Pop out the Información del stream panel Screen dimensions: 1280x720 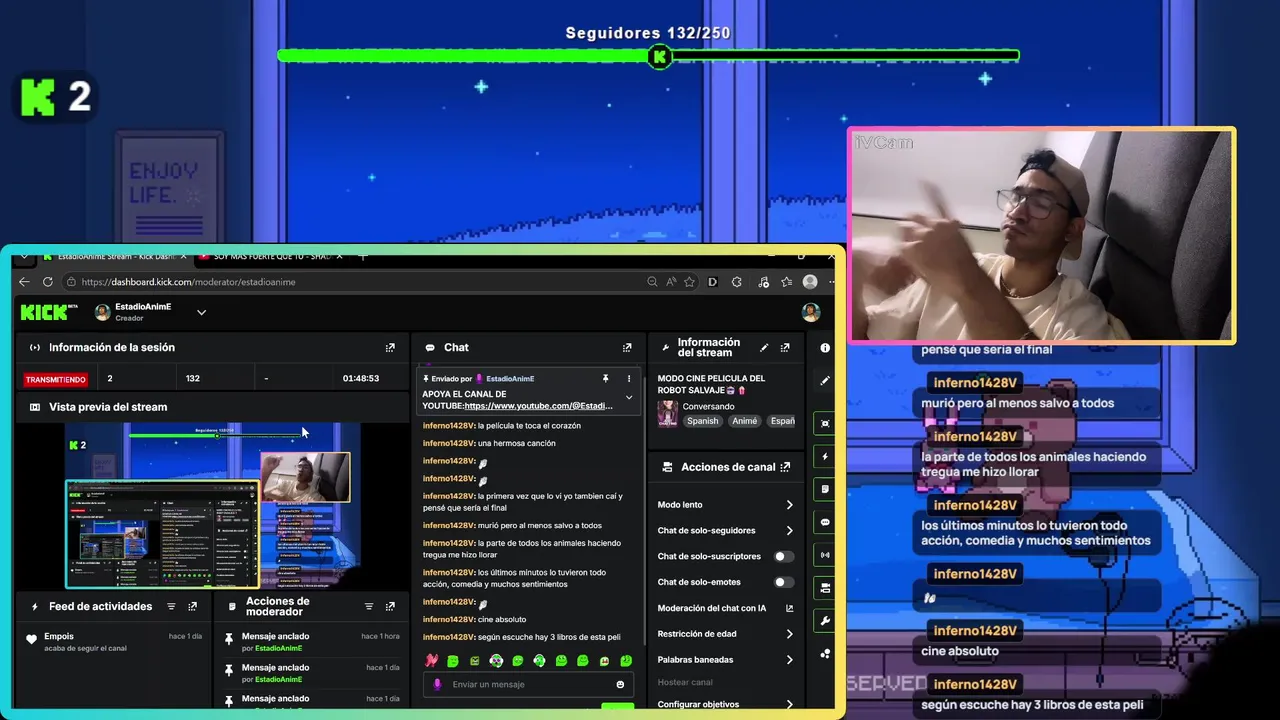[x=785, y=347]
